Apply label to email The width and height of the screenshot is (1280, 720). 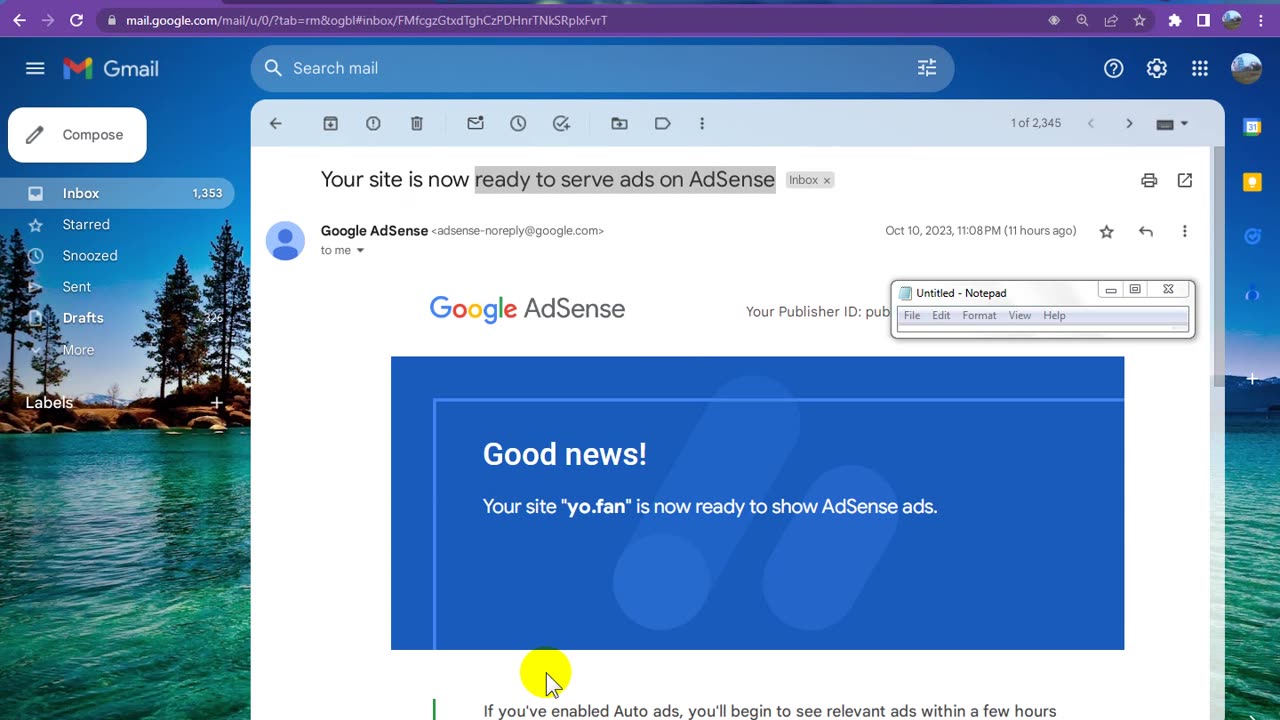pos(662,123)
